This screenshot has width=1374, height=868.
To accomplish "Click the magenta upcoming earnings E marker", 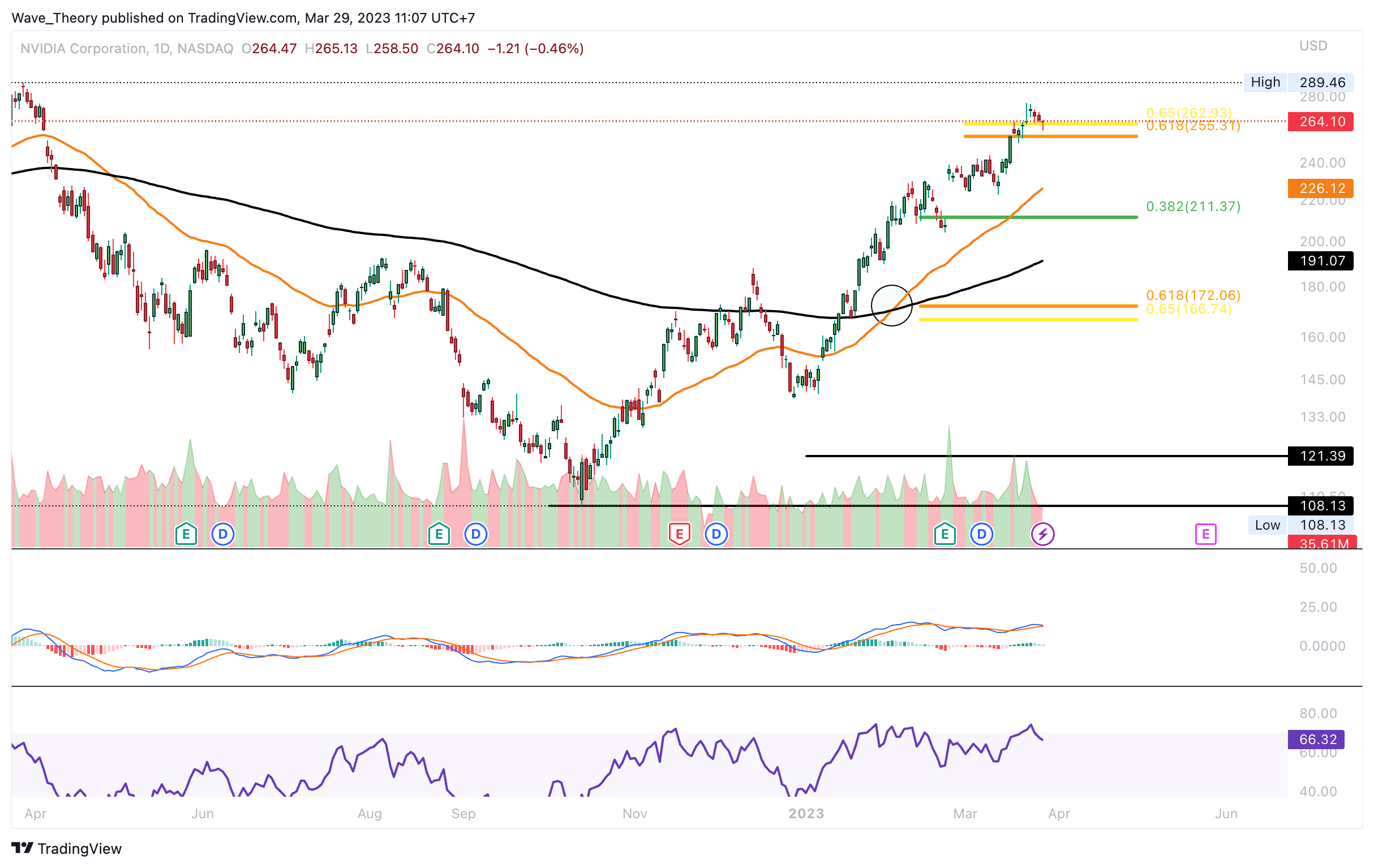I will [1205, 534].
